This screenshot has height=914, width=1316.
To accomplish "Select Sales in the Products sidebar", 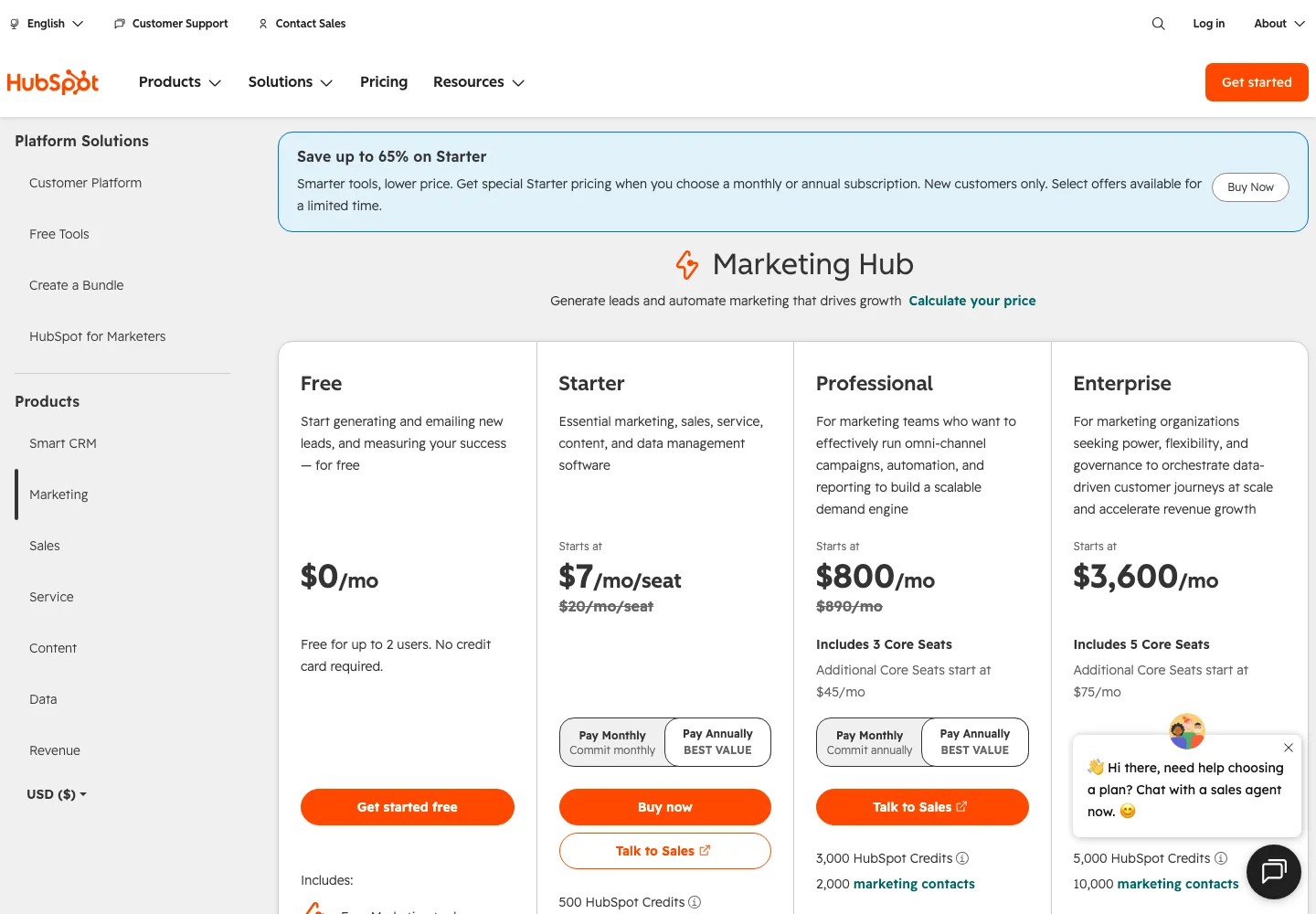I will (45, 546).
